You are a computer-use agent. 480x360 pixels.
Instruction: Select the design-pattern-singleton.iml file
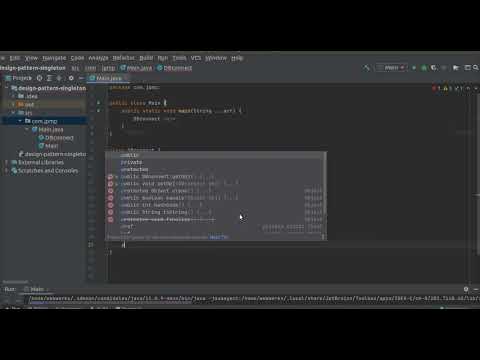click(53, 154)
